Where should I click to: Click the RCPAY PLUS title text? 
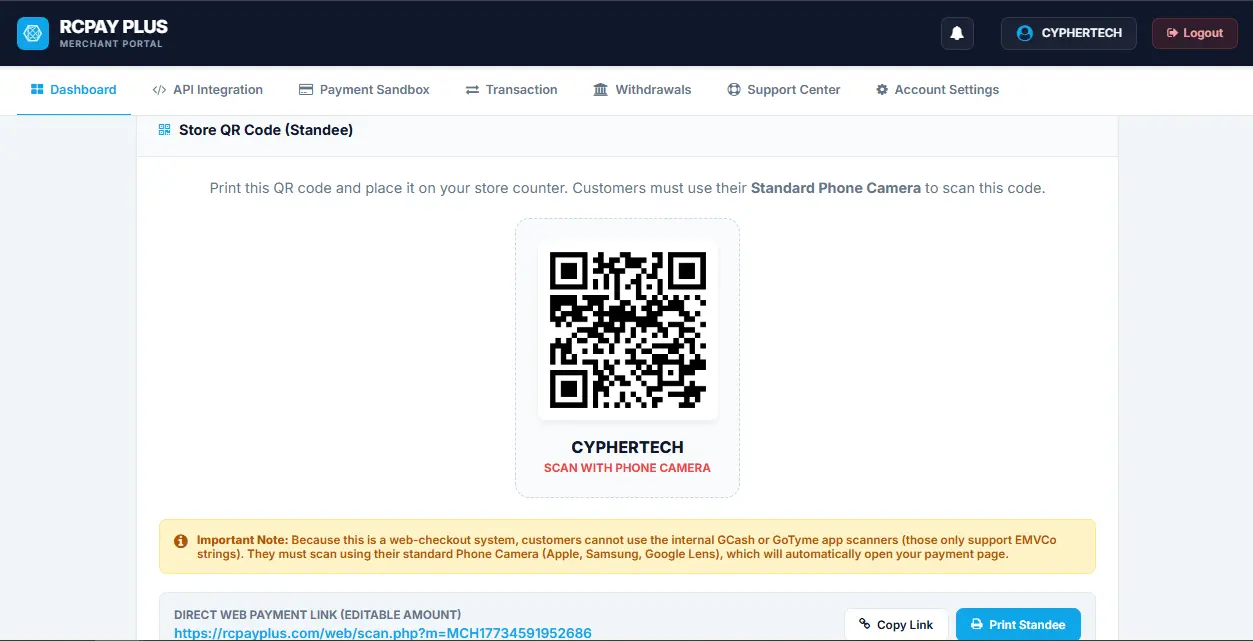click(x=114, y=27)
